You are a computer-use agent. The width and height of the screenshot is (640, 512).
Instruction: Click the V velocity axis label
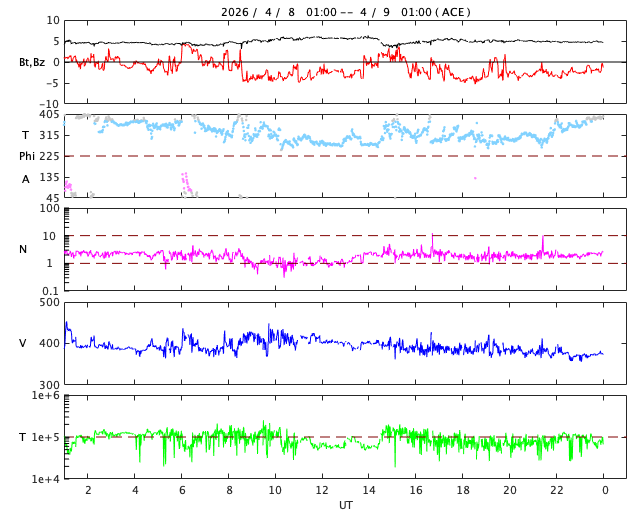click(23, 343)
